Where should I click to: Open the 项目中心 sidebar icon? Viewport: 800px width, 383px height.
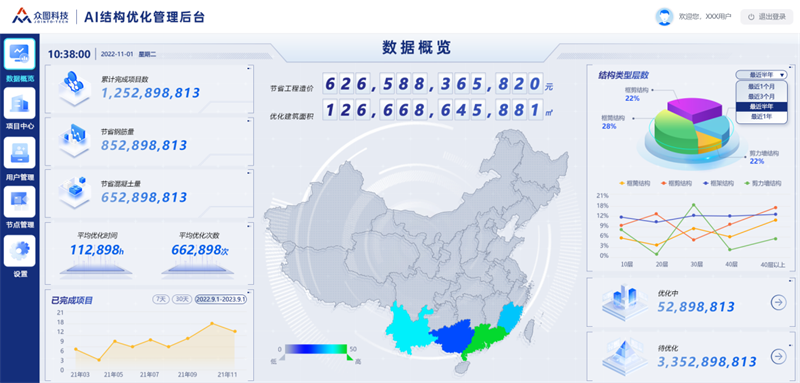click(19, 103)
